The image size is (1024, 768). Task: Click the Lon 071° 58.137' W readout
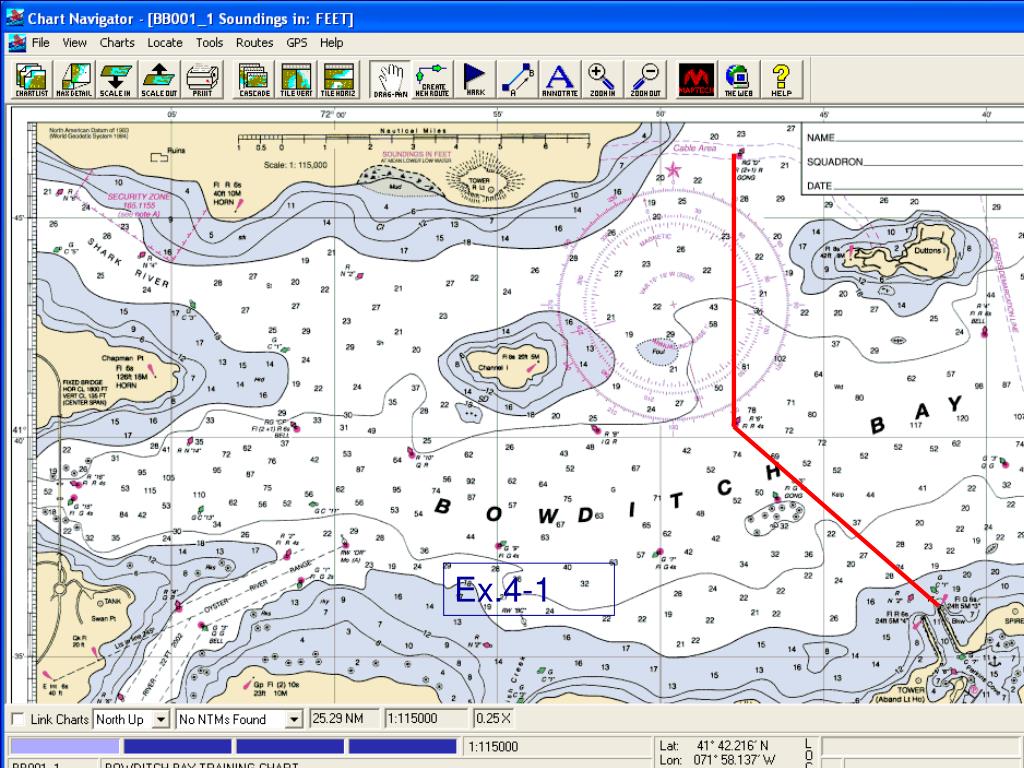[x=717, y=760]
